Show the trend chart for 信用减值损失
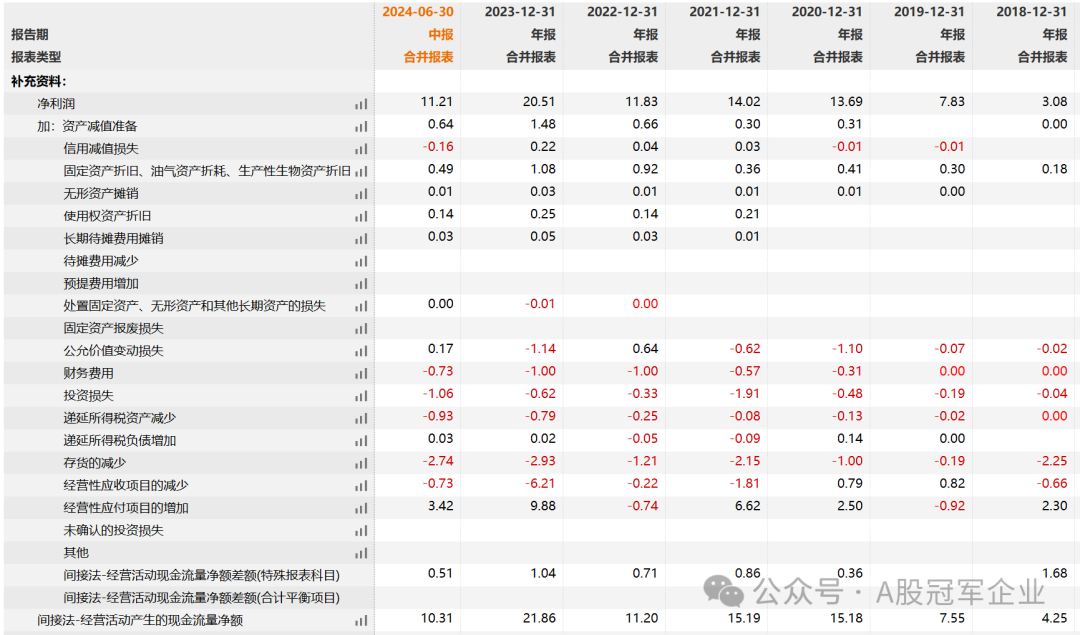1080x635 pixels. tap(361, 149)
